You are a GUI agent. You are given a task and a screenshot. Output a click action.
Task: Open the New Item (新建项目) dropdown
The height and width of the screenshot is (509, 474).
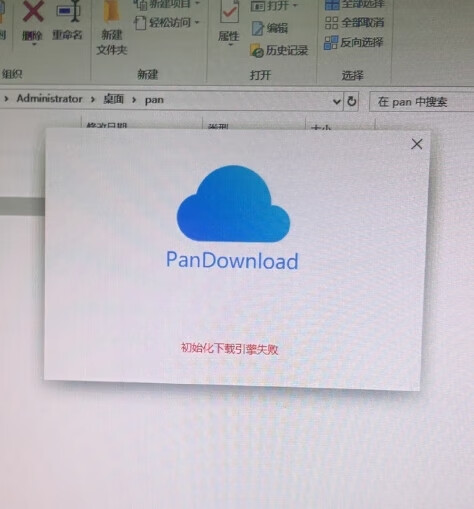(167, 4)
